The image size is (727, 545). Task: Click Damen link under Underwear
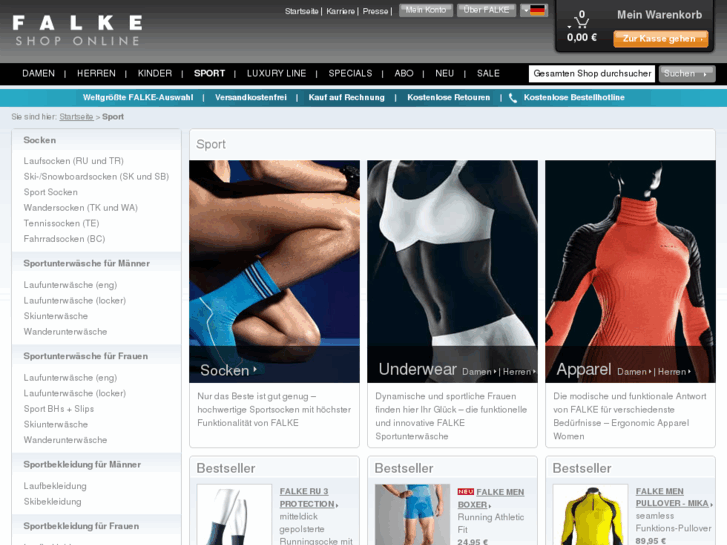click(478, 372)
